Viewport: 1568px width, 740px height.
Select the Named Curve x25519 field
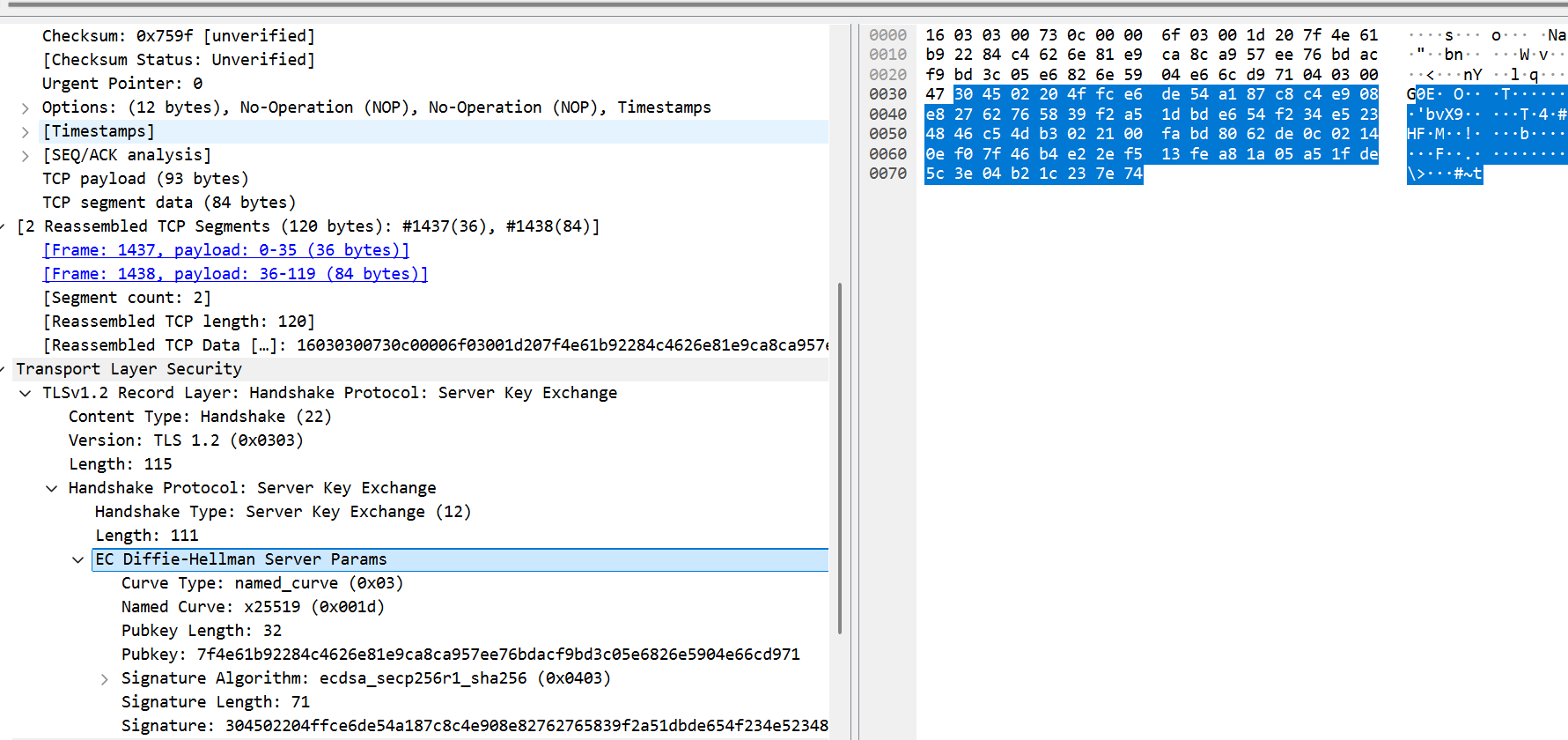click(x=253, y=607)
